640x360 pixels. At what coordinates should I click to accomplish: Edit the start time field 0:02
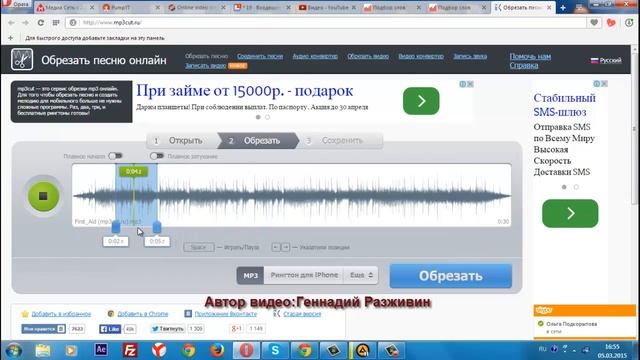pyautogui.click(x=116, y=241)
